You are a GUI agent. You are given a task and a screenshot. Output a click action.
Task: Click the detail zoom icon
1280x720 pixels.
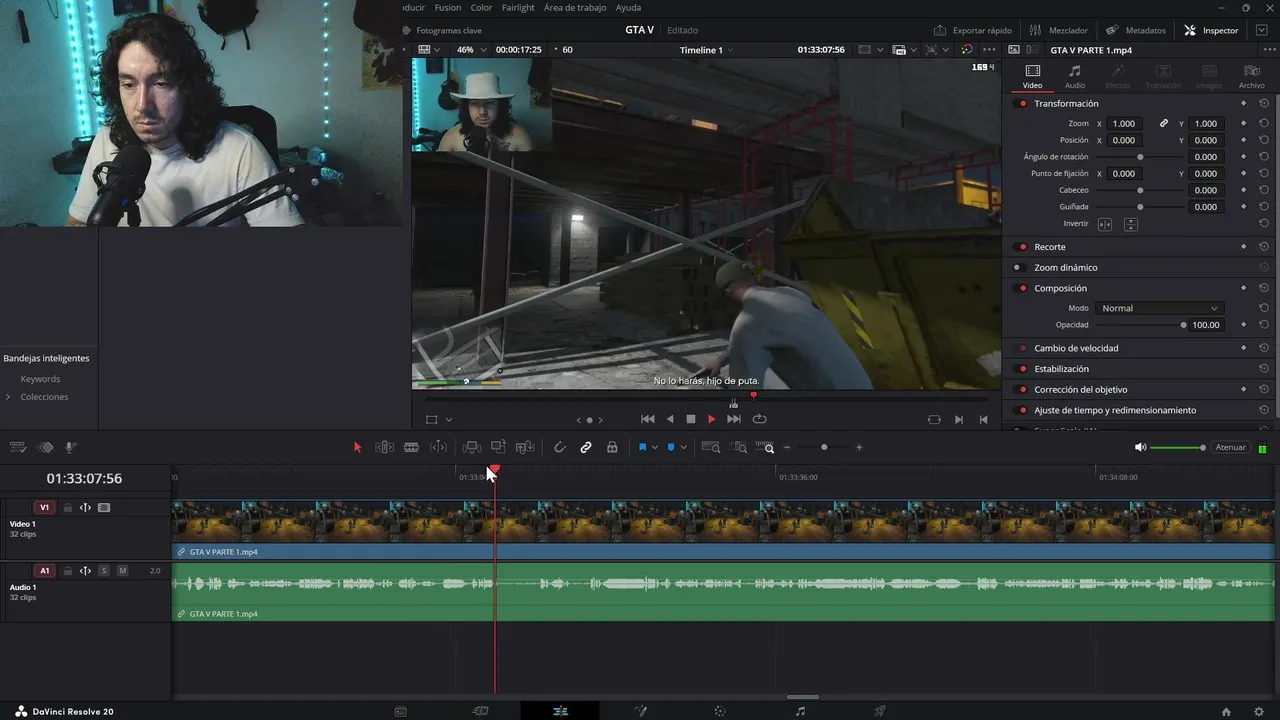tap(740, 447)
